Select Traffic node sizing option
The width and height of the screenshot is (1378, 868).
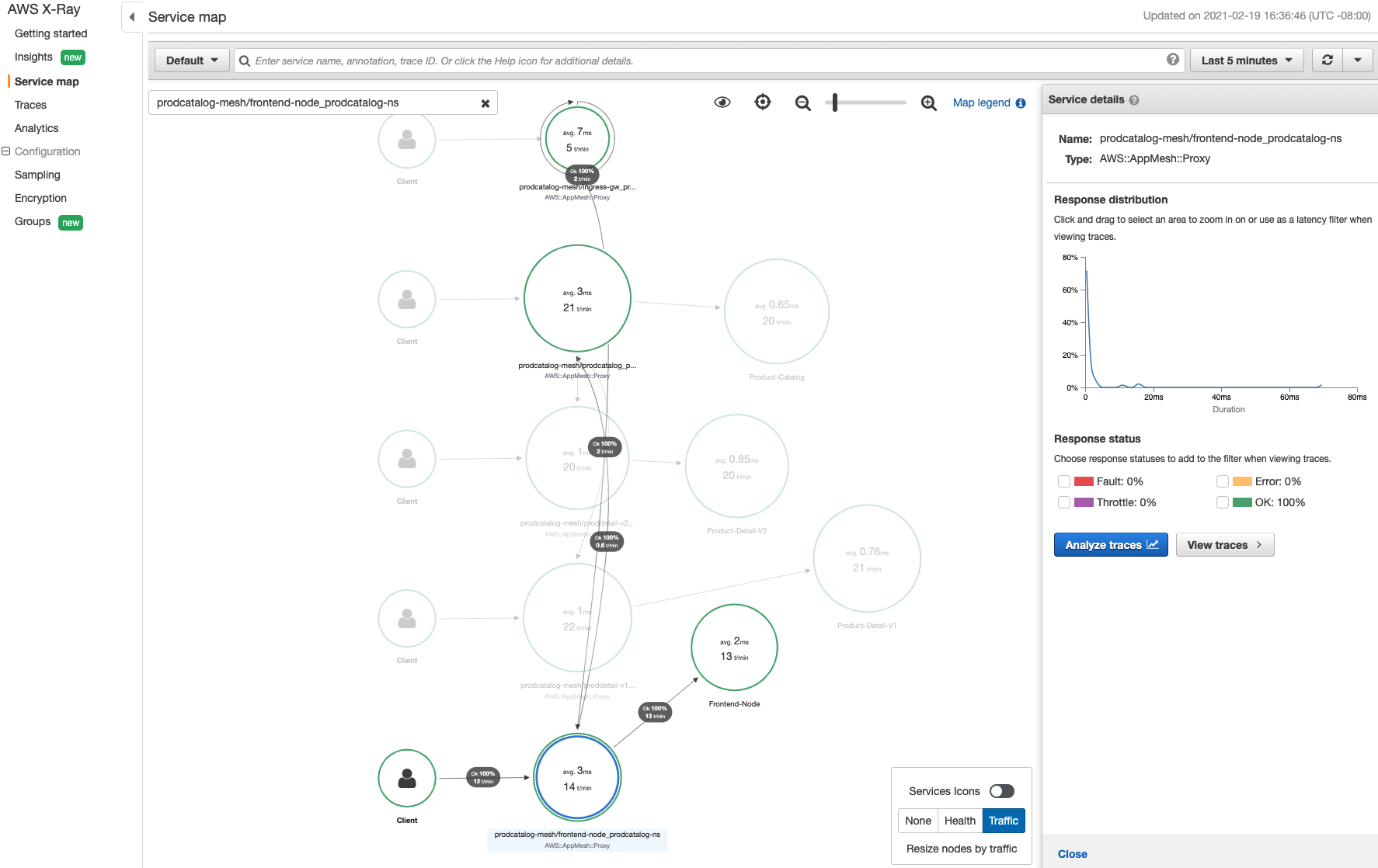click(x=1004, y=821)
